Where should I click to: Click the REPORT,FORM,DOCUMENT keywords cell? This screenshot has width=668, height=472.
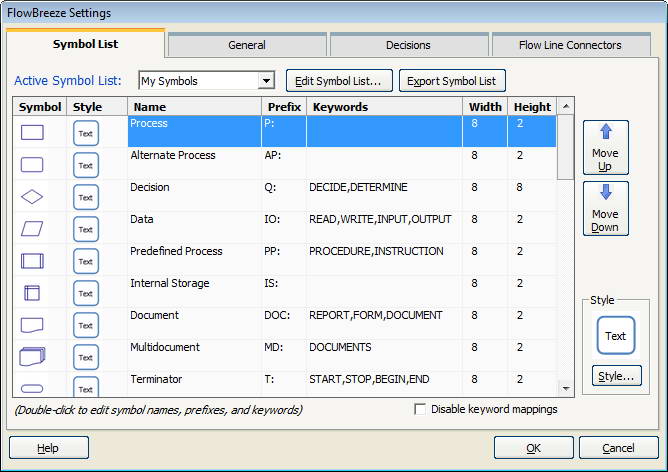pyautogui.click(x=384, y=323)
